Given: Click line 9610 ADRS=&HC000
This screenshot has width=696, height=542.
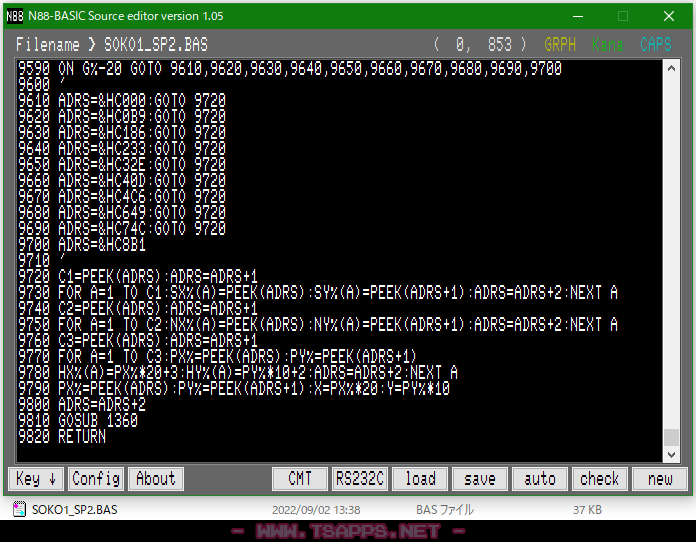Looking at the screenshot, I should click(122, 100).
